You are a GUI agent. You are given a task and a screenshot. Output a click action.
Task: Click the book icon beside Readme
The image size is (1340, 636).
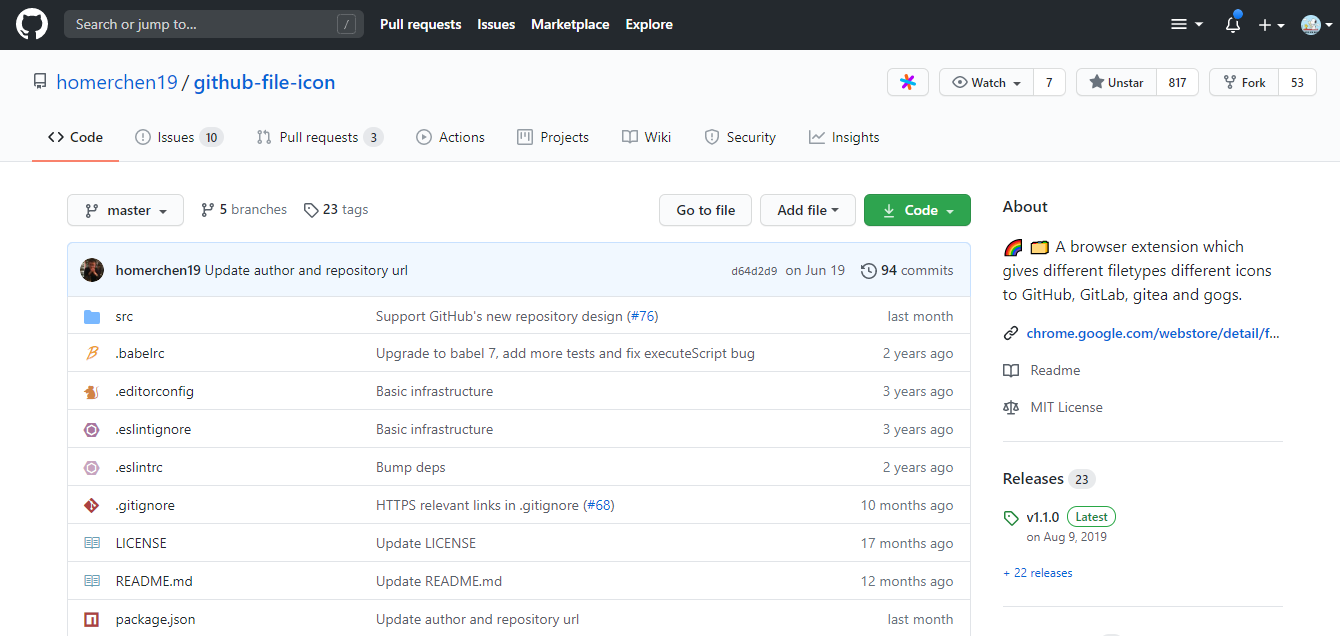1011,370
